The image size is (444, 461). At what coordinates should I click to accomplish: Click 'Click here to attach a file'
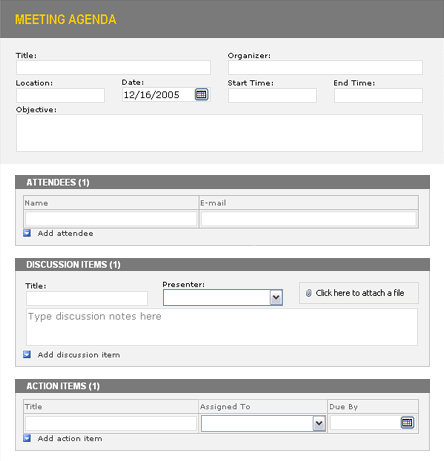pos(360,293)
